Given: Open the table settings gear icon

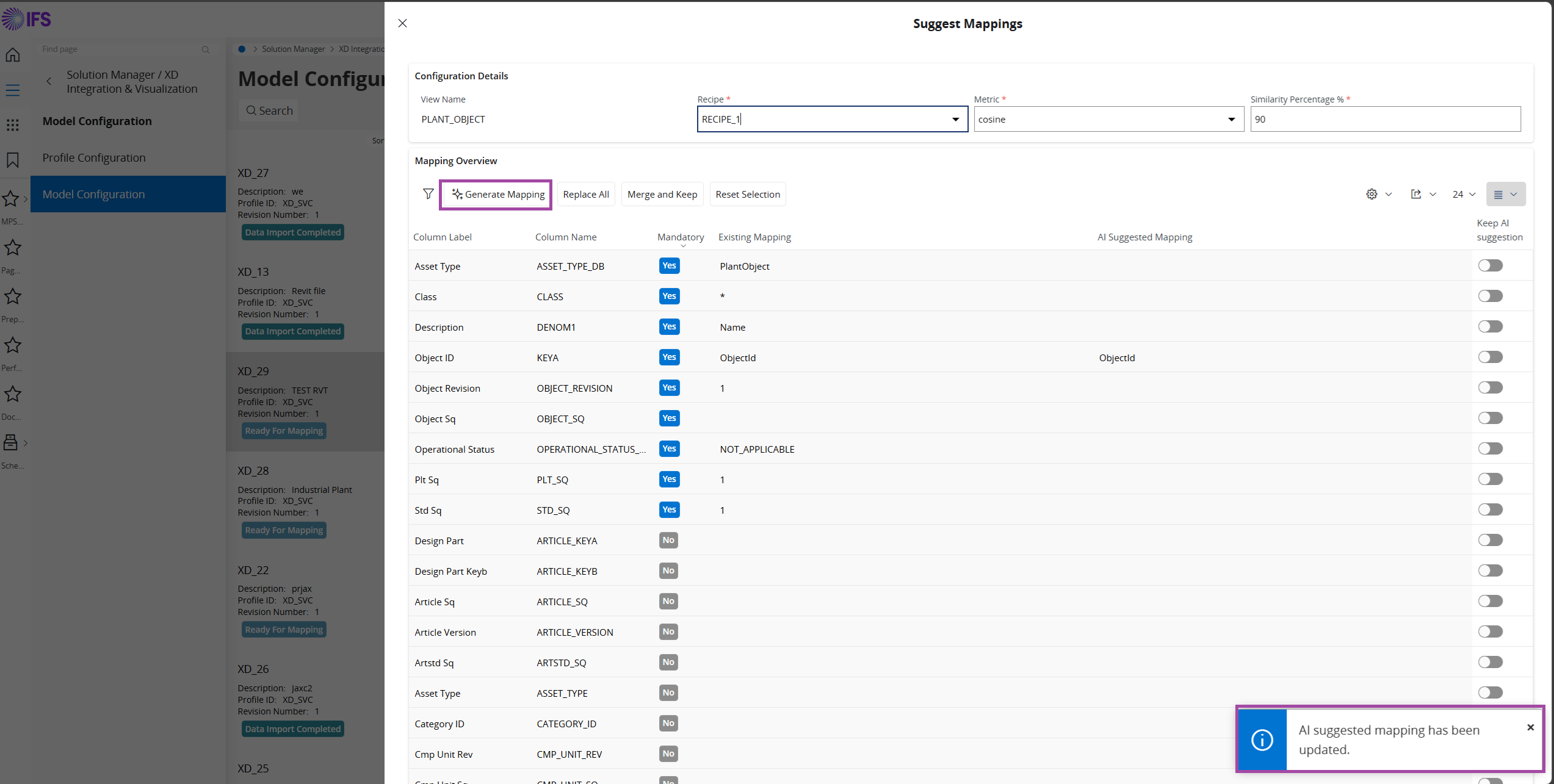Looking at the screenshot, I should 1371,194.
